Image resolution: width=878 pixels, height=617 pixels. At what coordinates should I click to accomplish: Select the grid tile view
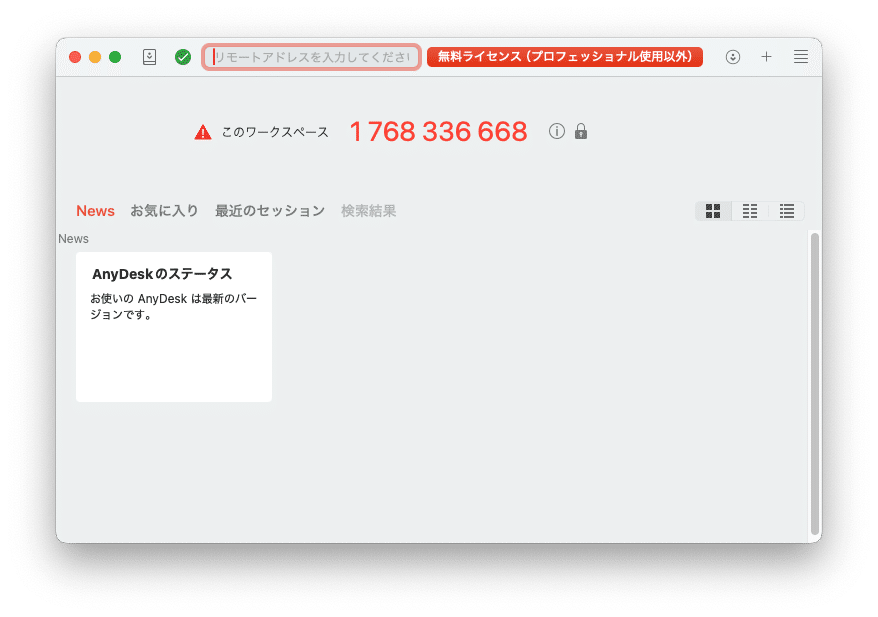713,211
